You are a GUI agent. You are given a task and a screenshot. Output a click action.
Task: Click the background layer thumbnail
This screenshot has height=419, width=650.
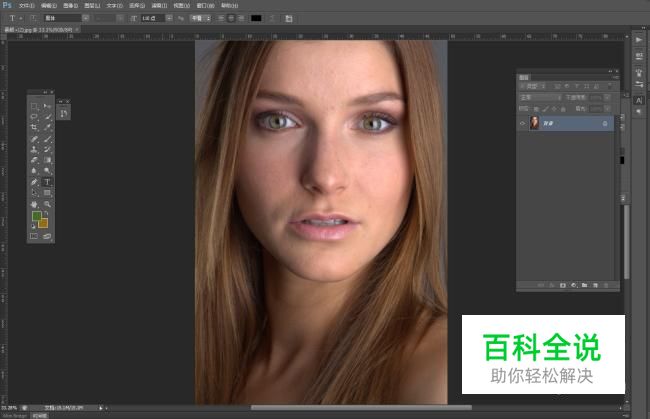pos(535,123)
